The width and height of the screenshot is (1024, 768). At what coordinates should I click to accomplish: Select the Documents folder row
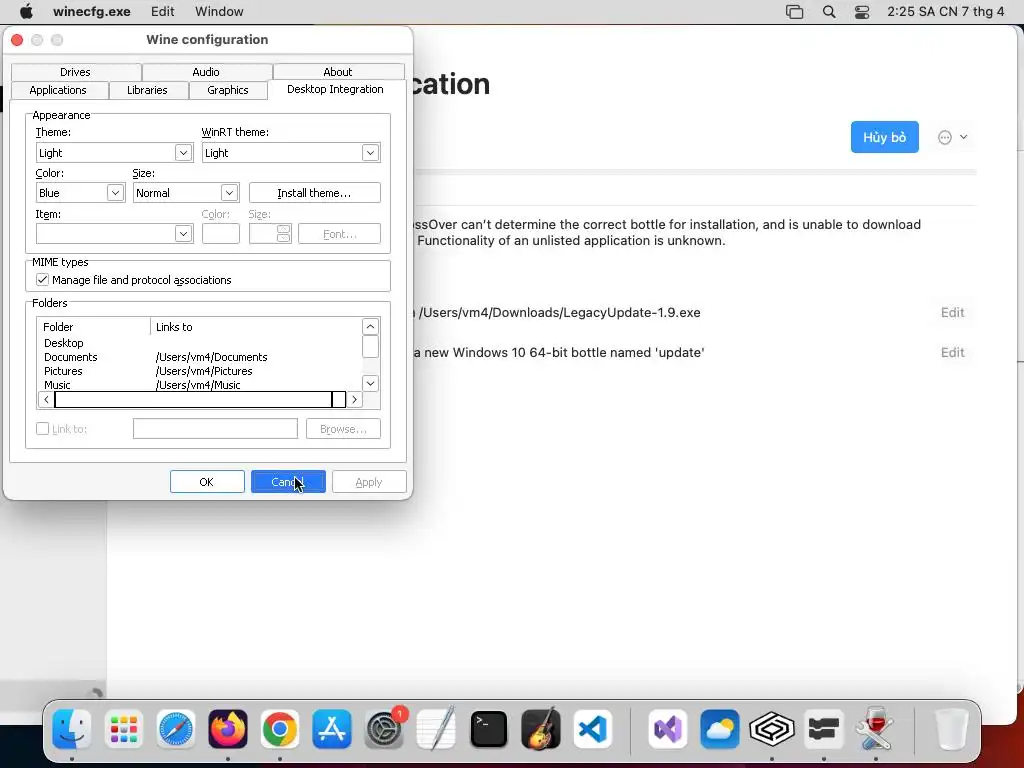pos(199,357)
